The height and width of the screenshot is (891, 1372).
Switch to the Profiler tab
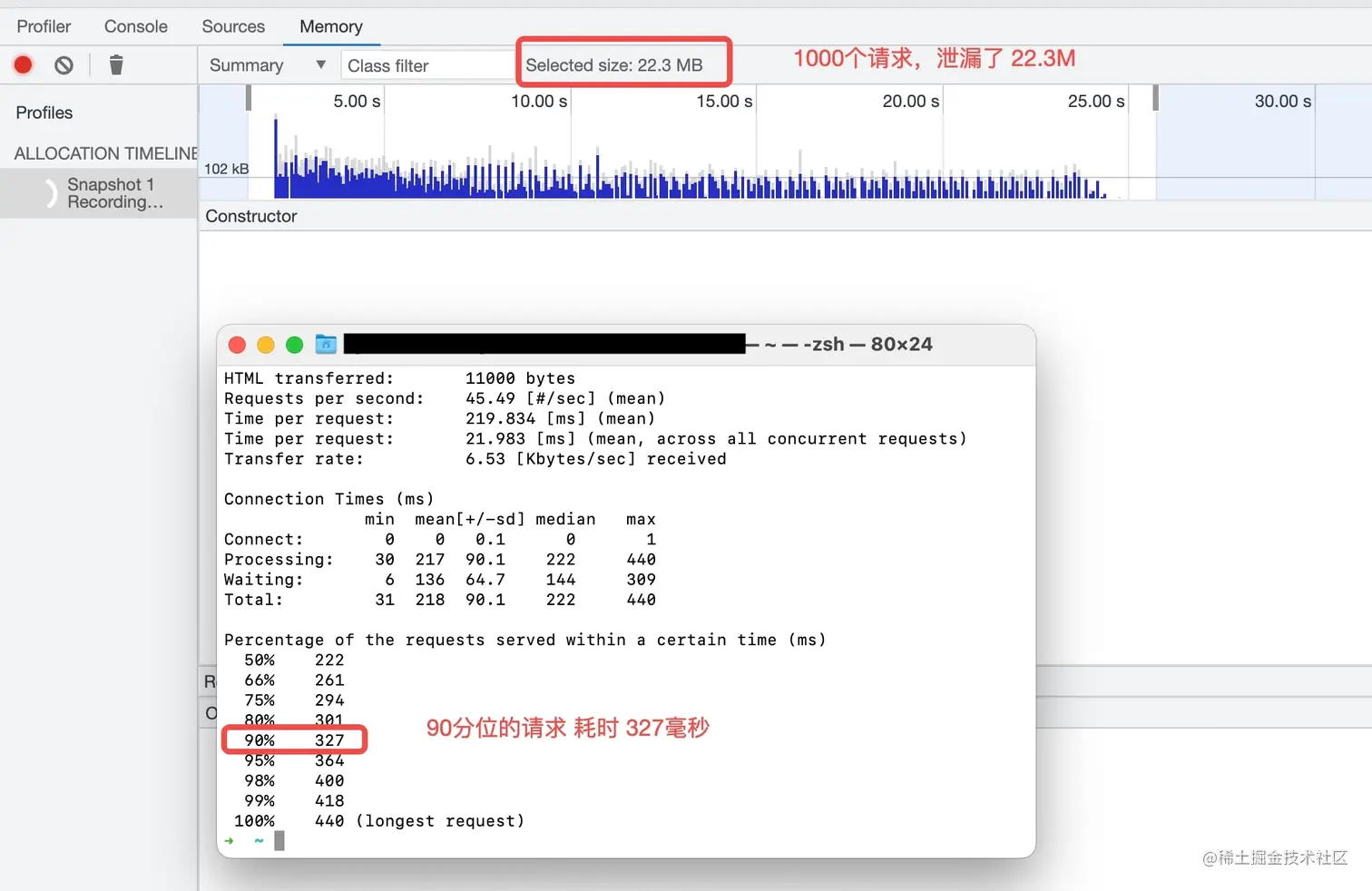(44, 26)
